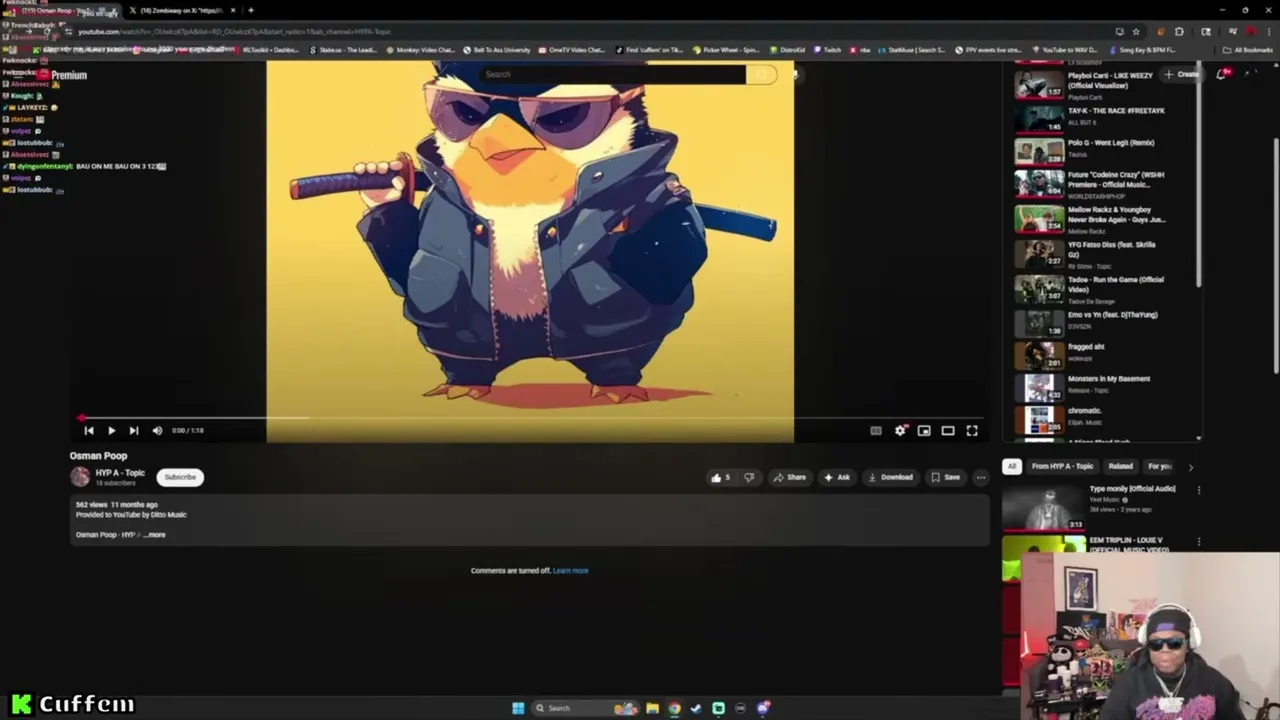The height and width of the screenshot is (720, 1280).
Task: Skip to the next video
Action: tap(133, 430)
